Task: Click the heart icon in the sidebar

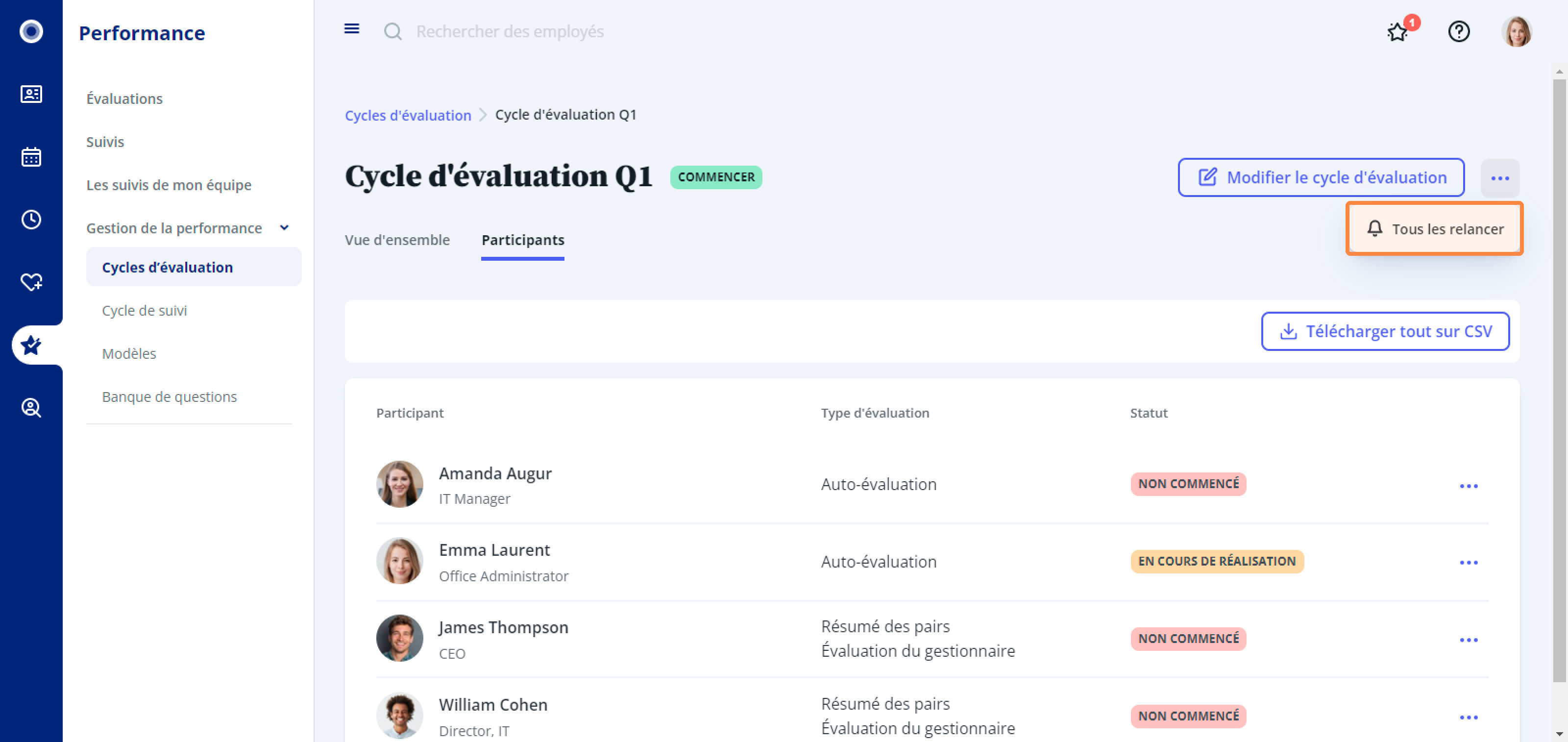Action: [x=31, y=282]
